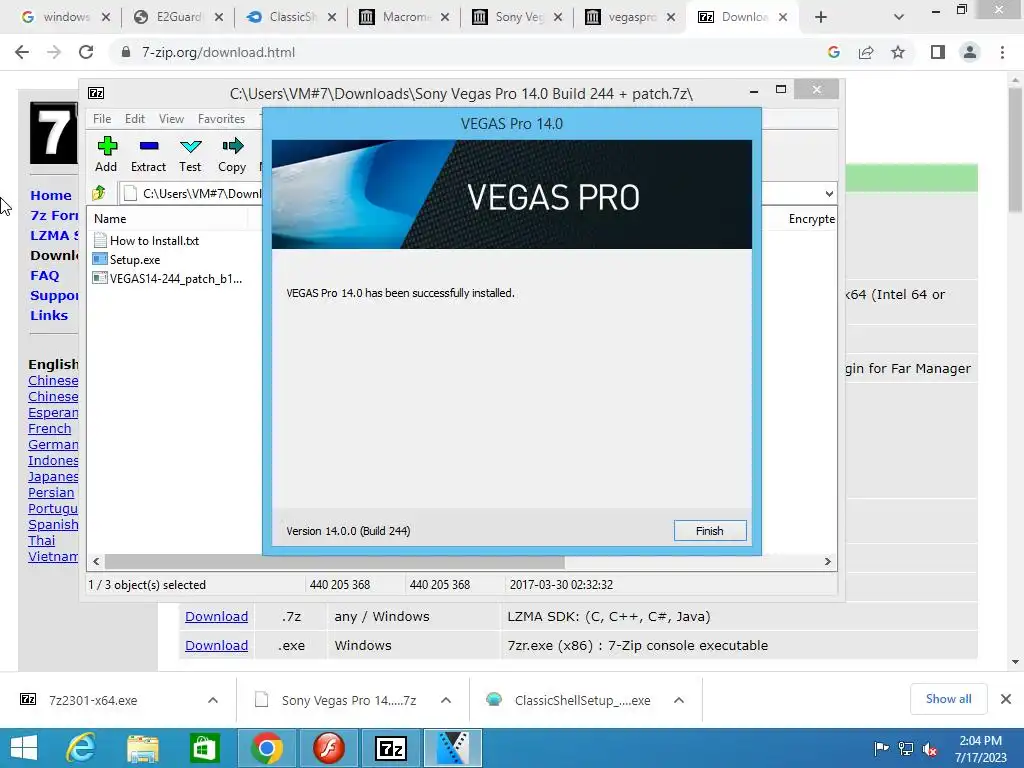This screenshot has width=1024, height=768.
Task: Click the Thai language link
Action: click(41, 541)
